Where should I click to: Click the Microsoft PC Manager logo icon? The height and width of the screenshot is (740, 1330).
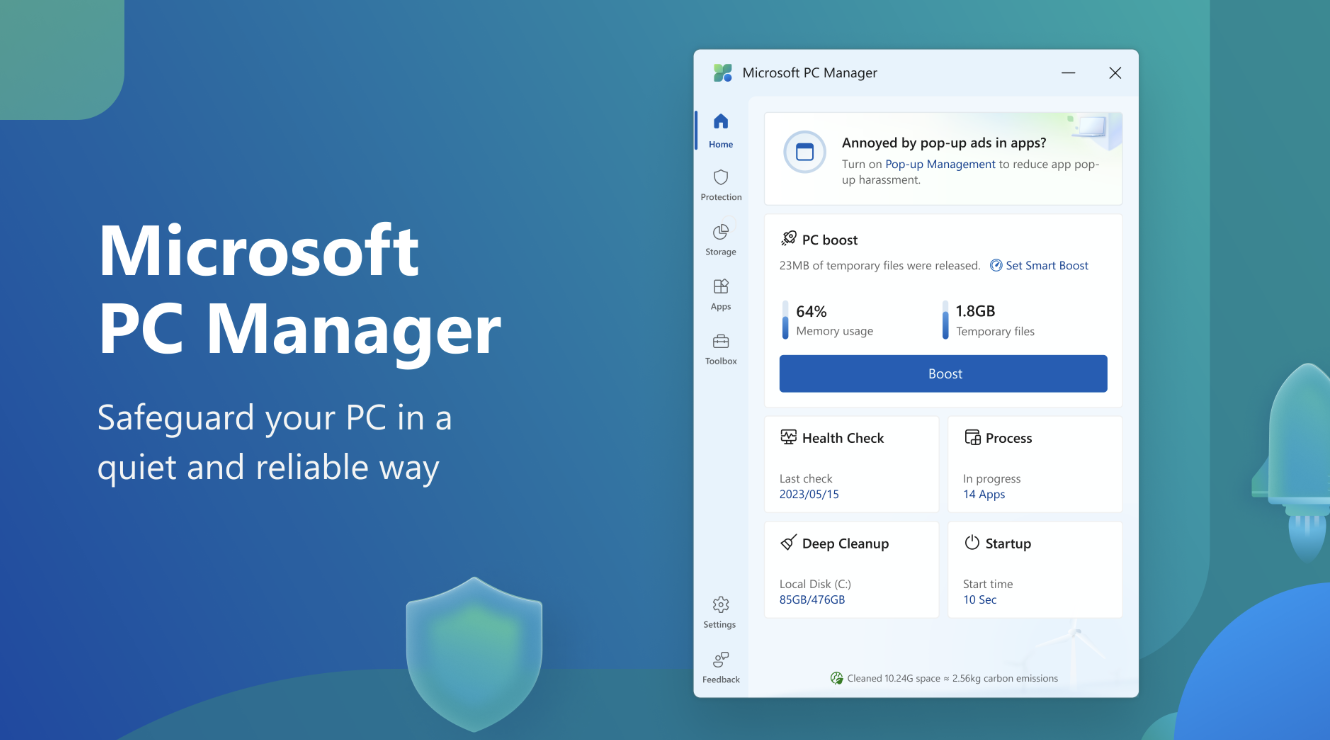(722, 73)
